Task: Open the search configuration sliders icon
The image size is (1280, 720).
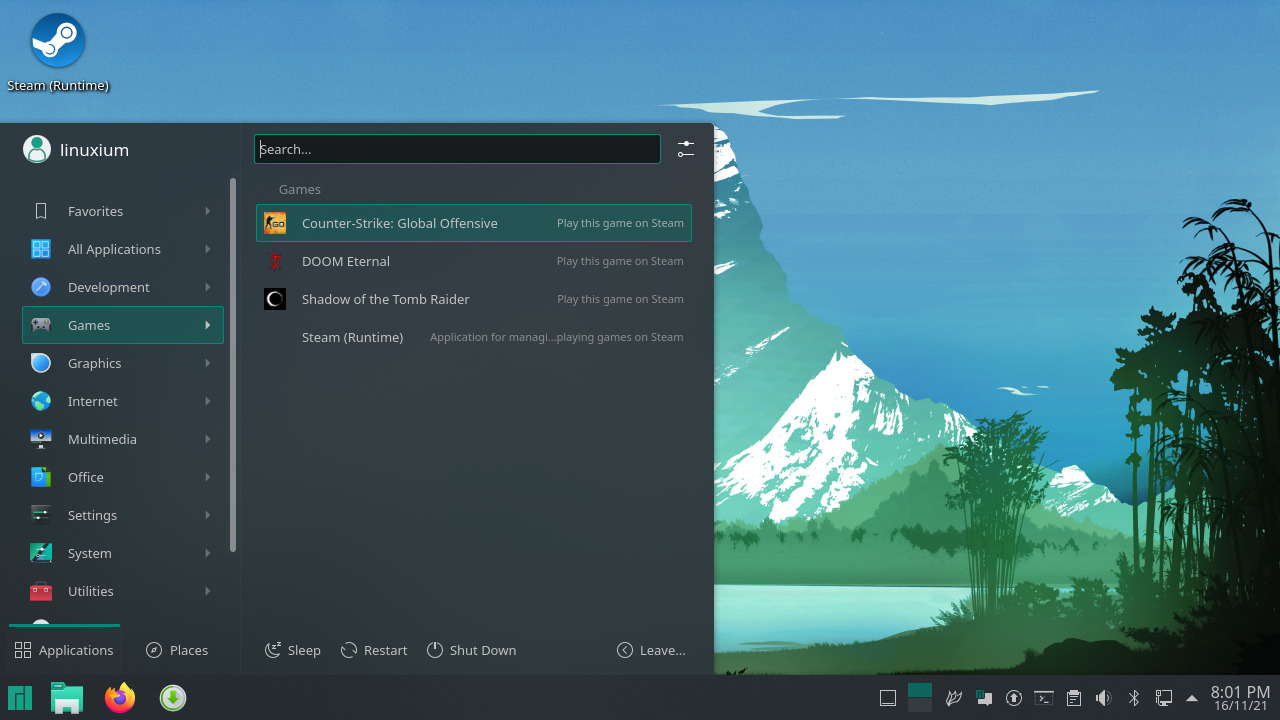Action: (685, 149)
